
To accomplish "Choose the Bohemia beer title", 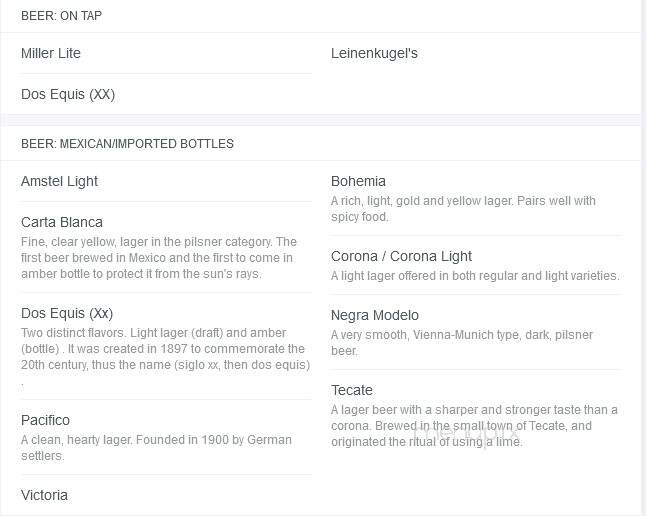I will pos(358,181).
